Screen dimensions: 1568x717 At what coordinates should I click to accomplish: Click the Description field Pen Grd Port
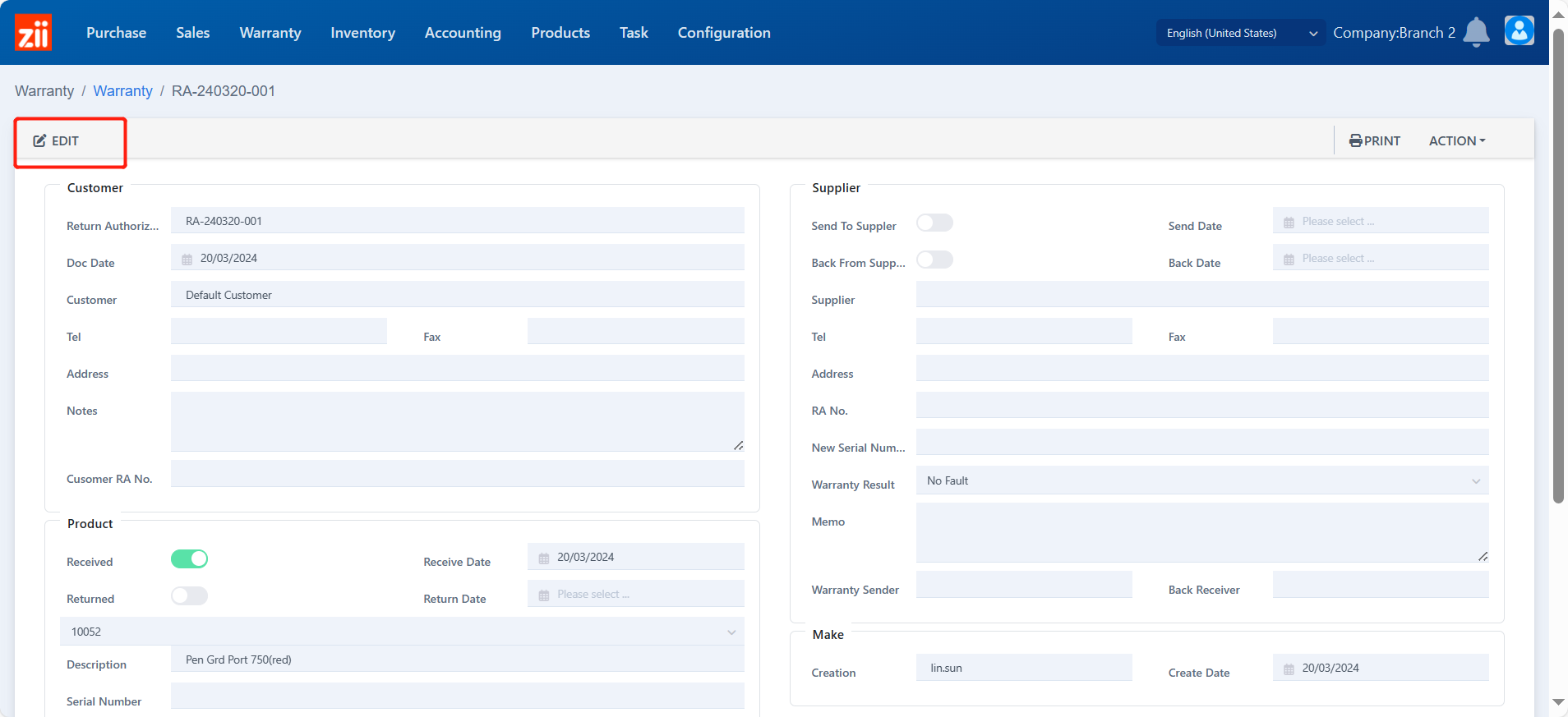pyautogui.click(x=458, y=660)
